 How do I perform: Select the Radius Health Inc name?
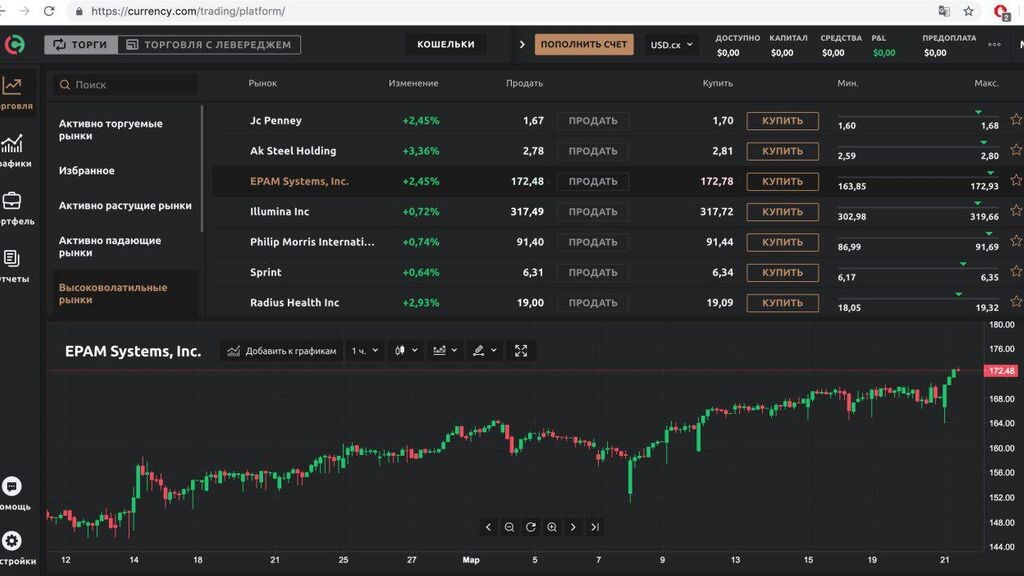click(295, 302)
